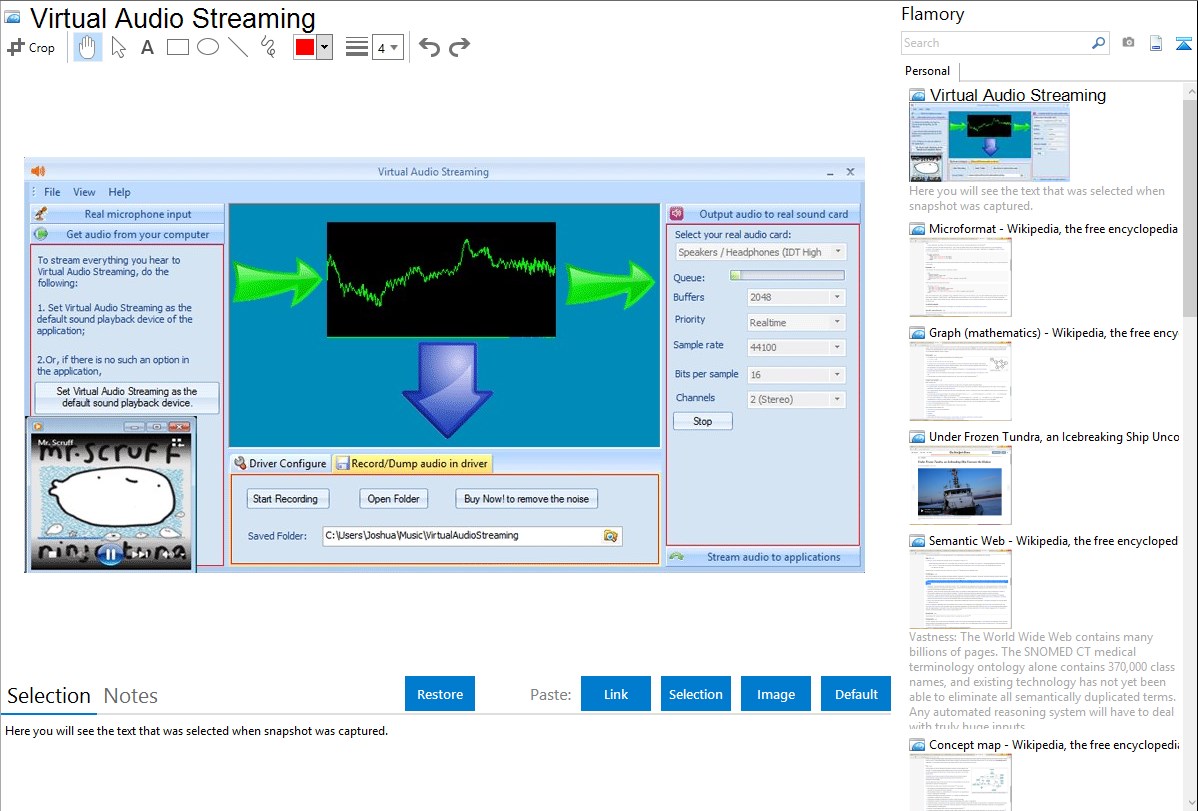
Task: Click the line thickness icon
Action: click(356, 47)
